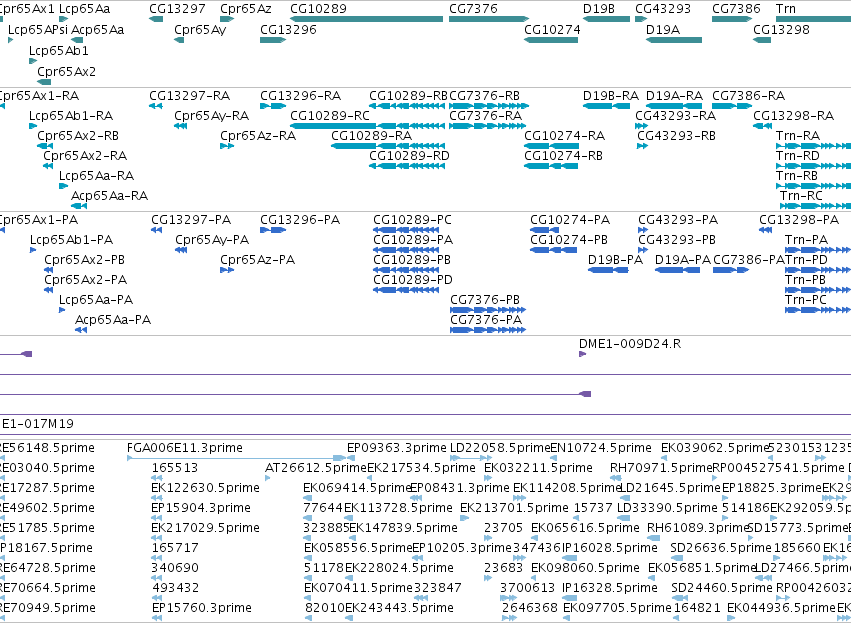Open the Acp65Aa-PA protein label
Image resolution: width=851 pixels, height=623 pixels.
tap(113, 320)
